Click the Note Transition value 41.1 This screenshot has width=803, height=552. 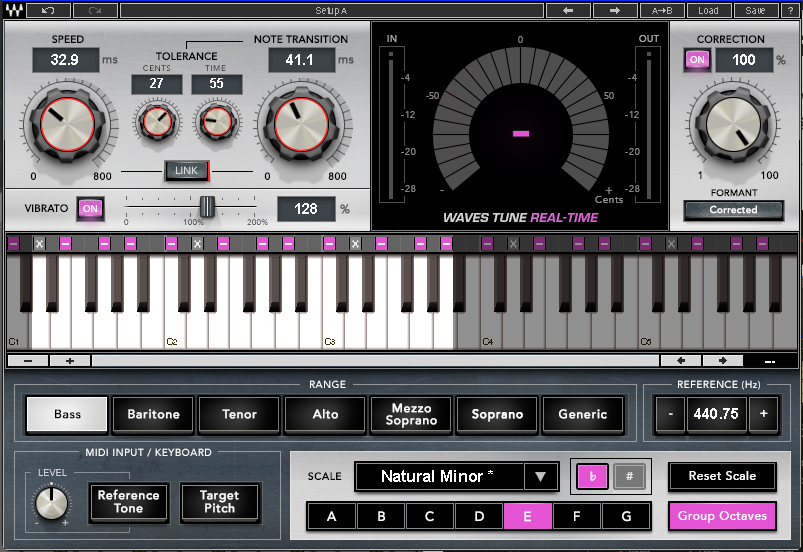pyautogui.click(x=302, y=60)
